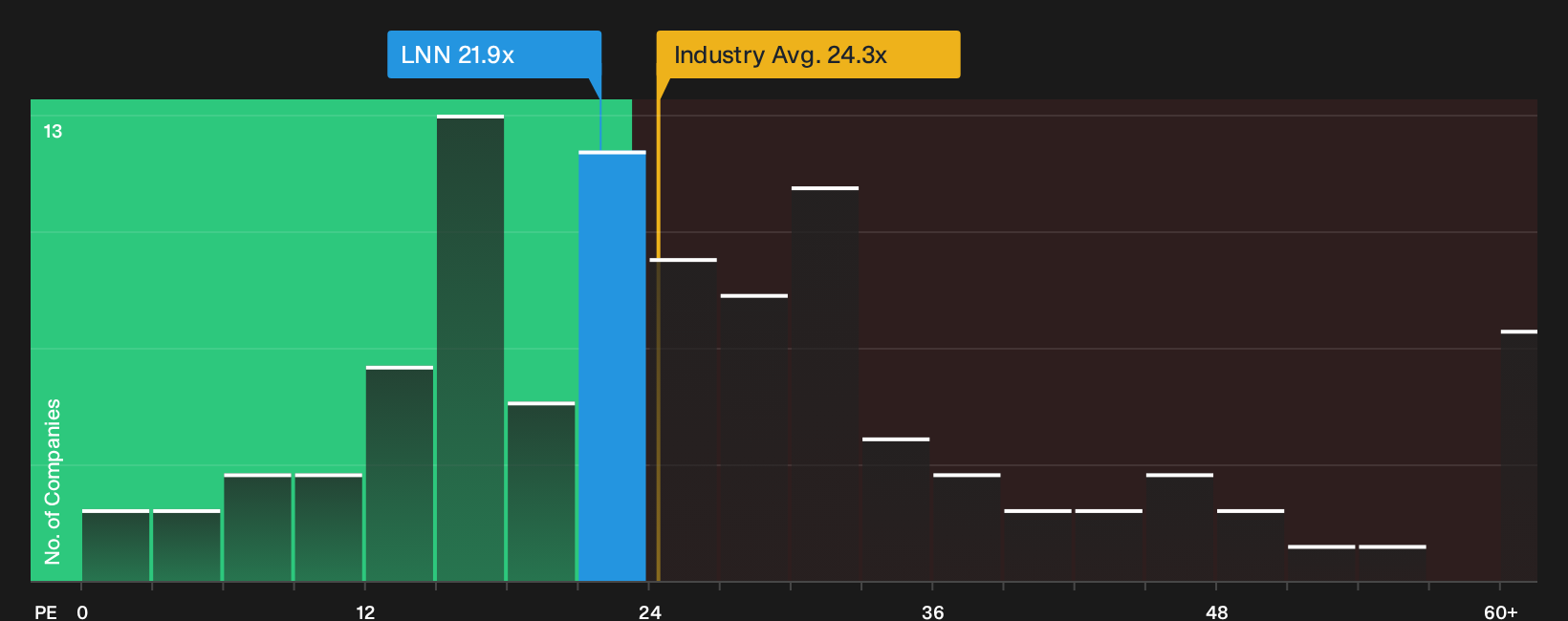Click the No. of Companies axis title
This screenshot has width=1568, height=621.
click(53, 481)
